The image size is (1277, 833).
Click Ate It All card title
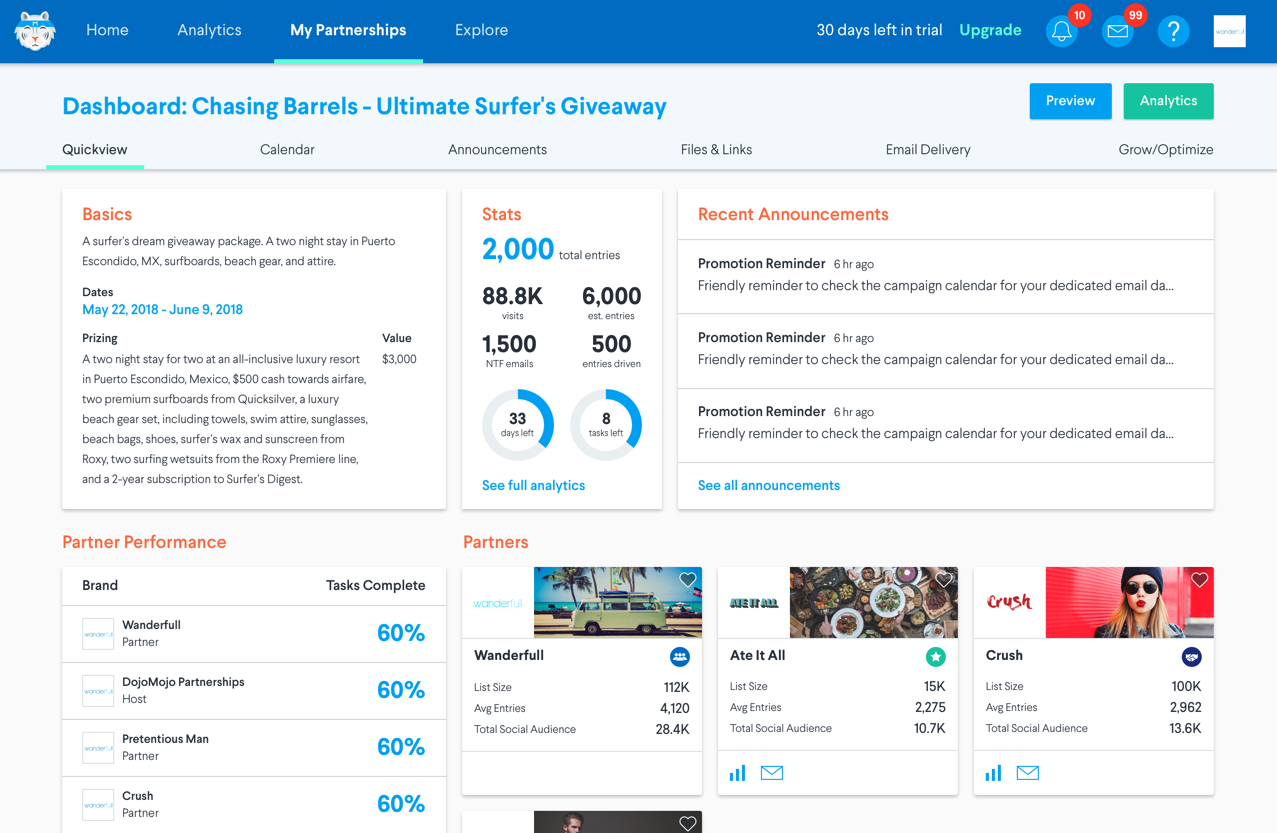[758, 656]
